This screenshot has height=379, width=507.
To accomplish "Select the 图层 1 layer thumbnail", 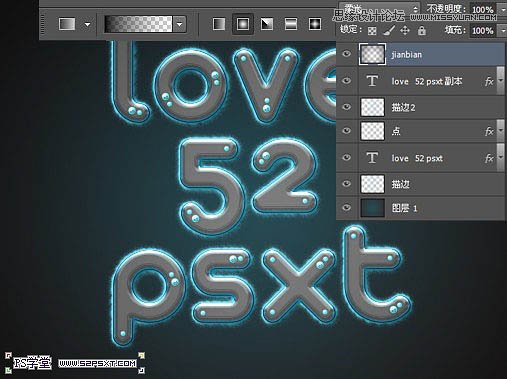I will [372, 208].
